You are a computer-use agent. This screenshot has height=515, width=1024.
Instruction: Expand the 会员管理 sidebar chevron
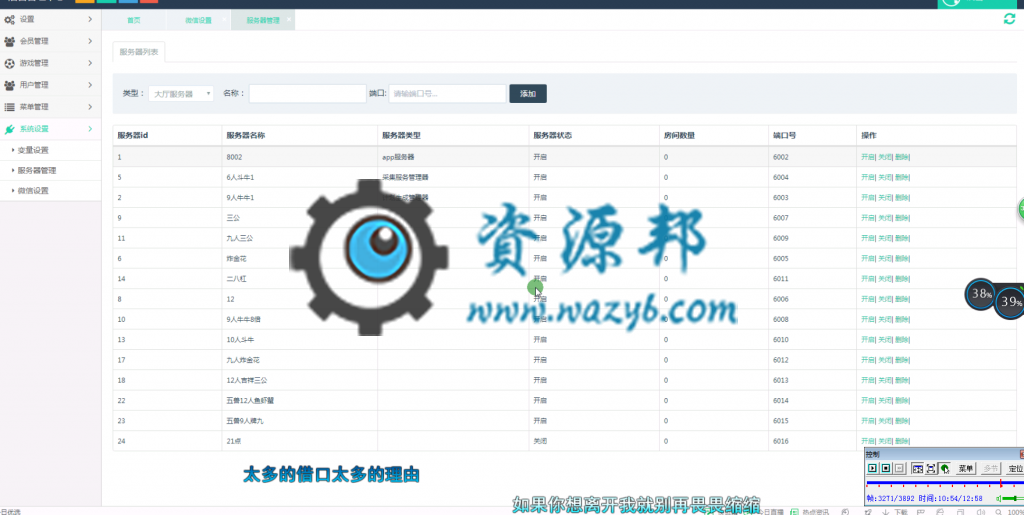90,41
